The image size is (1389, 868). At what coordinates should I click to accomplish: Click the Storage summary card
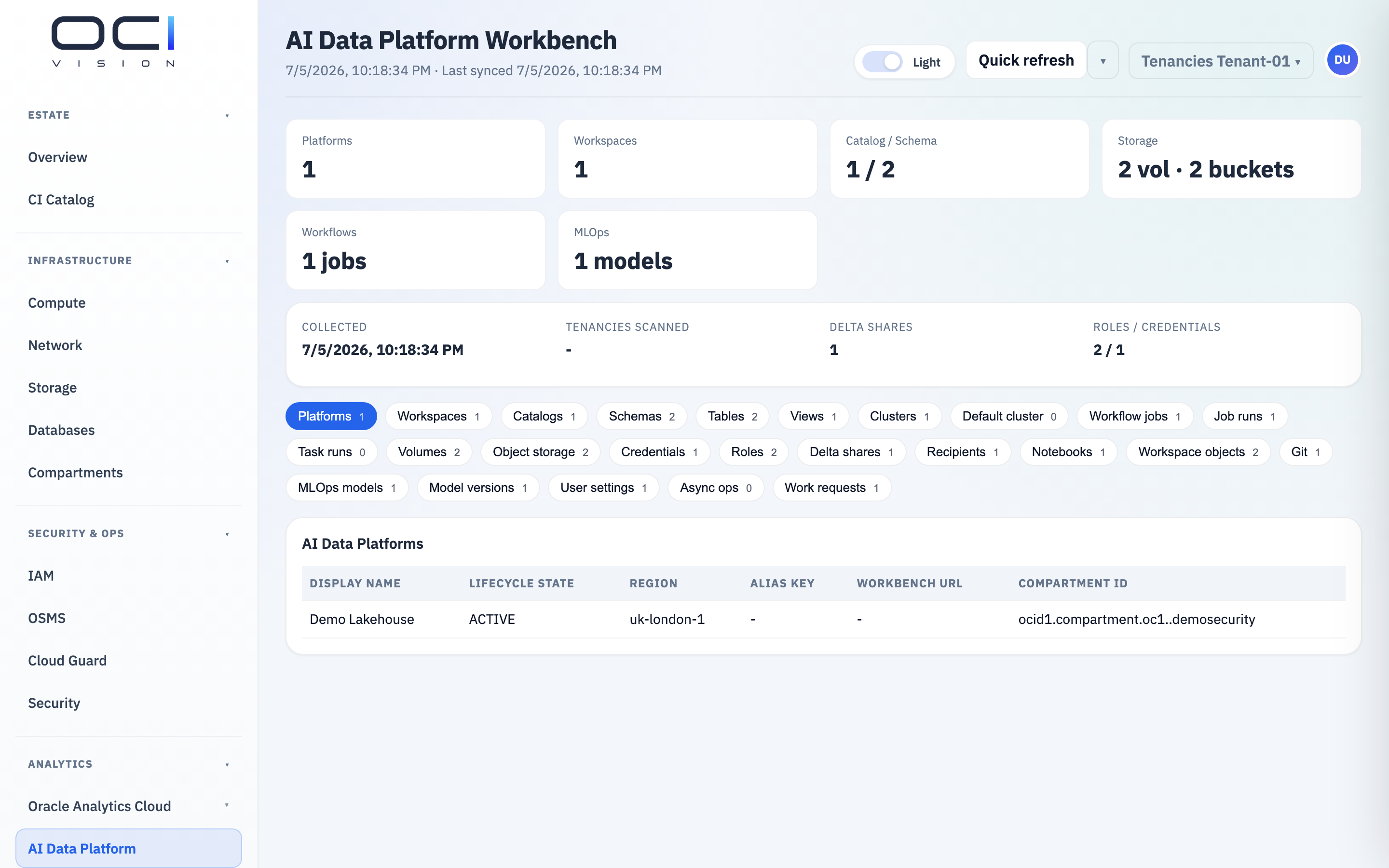tap(1231, 159)
